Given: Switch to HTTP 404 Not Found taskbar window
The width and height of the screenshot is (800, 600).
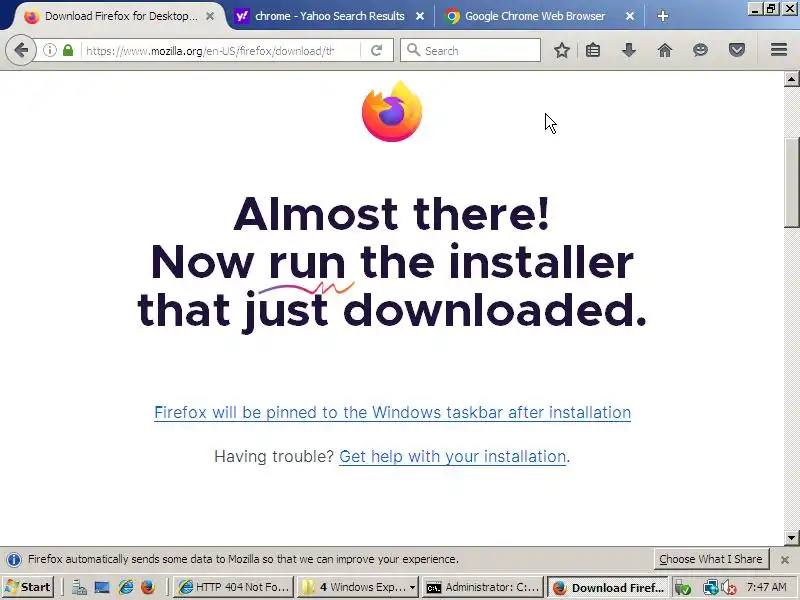Looking at the screenshot, I should tap(234, 587).
